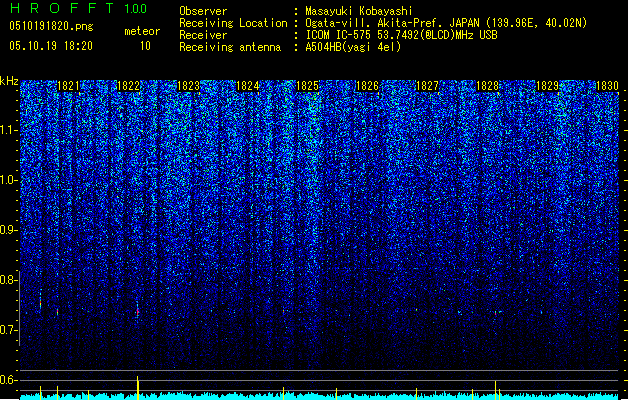Click the 1829 time marker
Screen dimensions: 629x400
pos(547,86)
